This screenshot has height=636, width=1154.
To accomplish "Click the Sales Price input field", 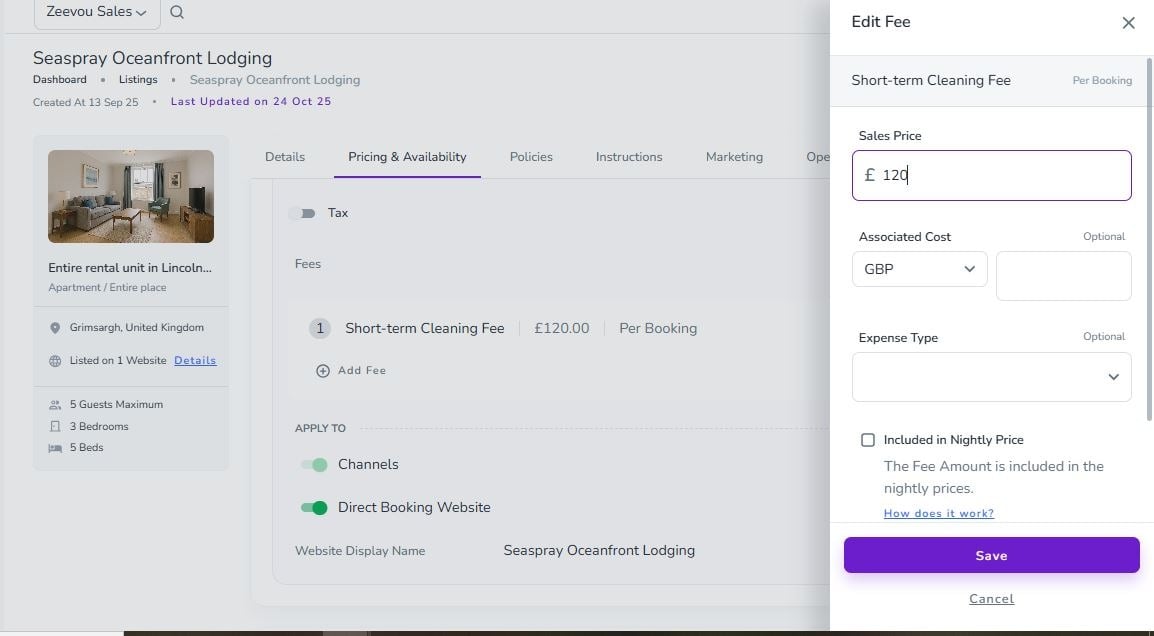I will pyautogui.click(x=1000, y=176).
